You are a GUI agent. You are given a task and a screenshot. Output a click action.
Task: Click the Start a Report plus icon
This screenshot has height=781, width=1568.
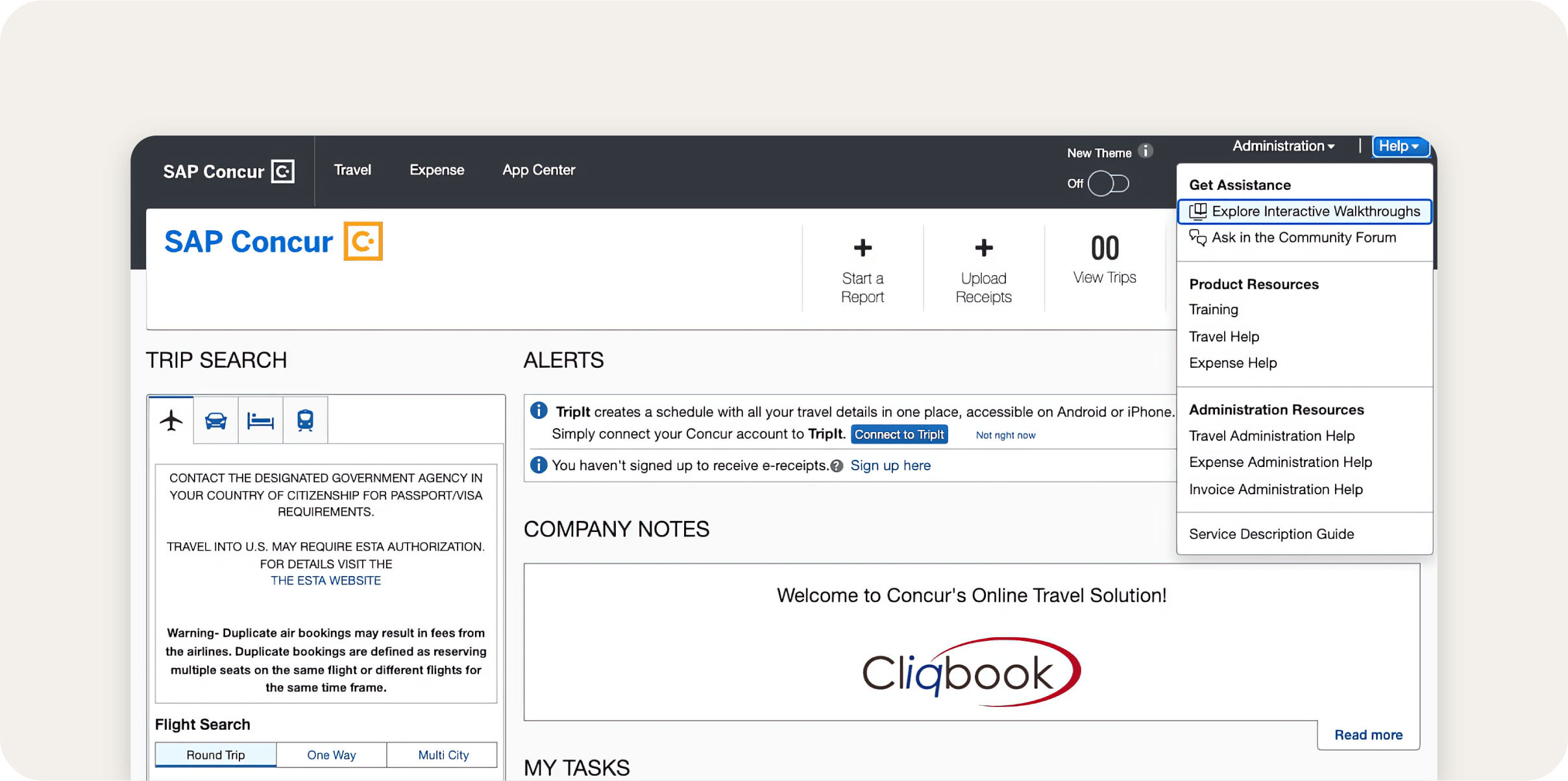(862, 248)
